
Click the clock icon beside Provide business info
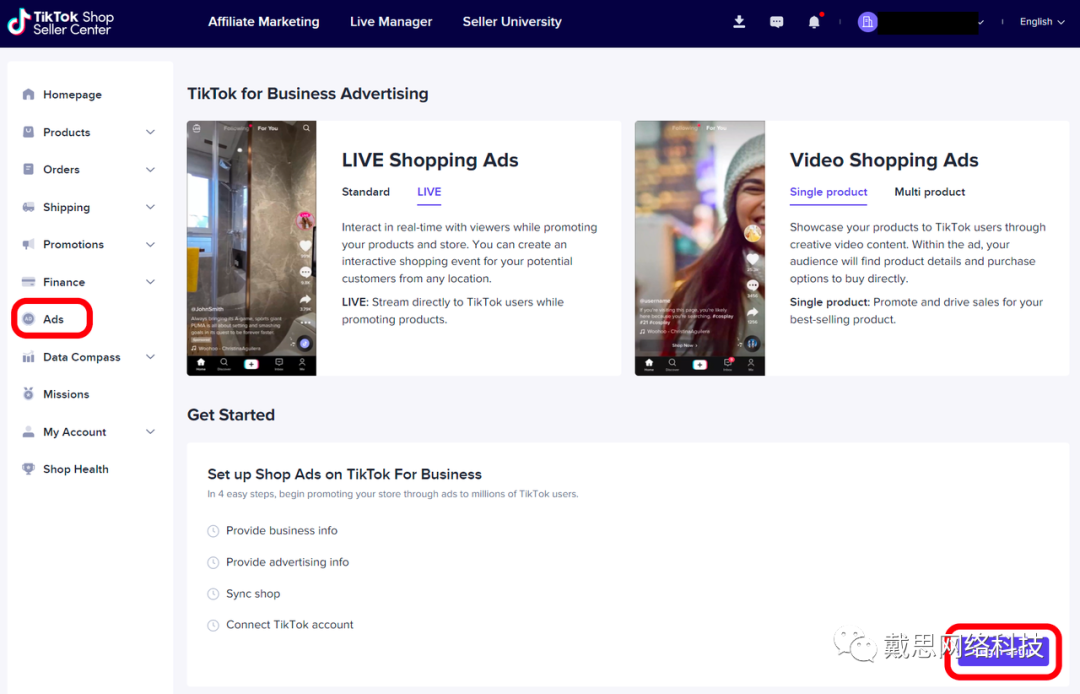(214, 531)
